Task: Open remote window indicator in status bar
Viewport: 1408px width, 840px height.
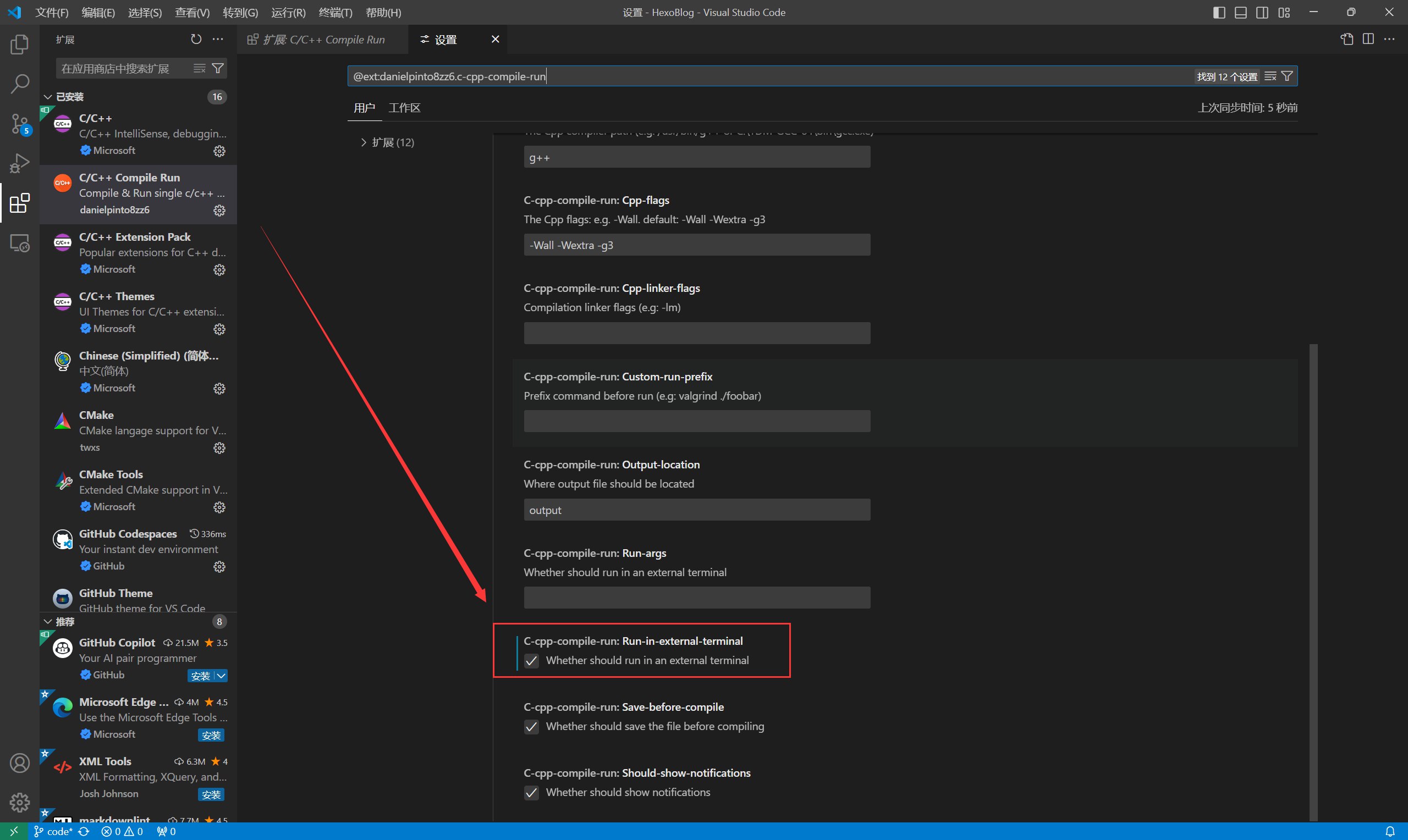Action: point(14,832)
